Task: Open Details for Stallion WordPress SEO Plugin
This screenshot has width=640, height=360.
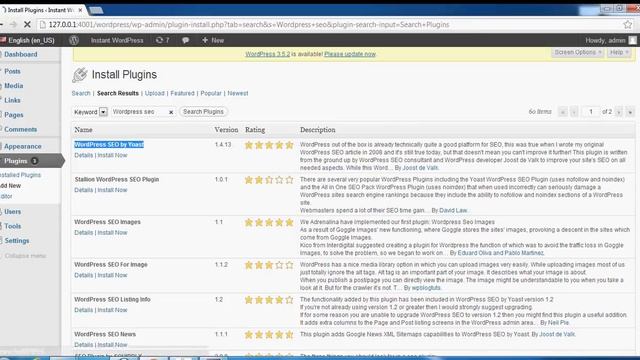Action: pyautogui.click(x=84, y=190)
